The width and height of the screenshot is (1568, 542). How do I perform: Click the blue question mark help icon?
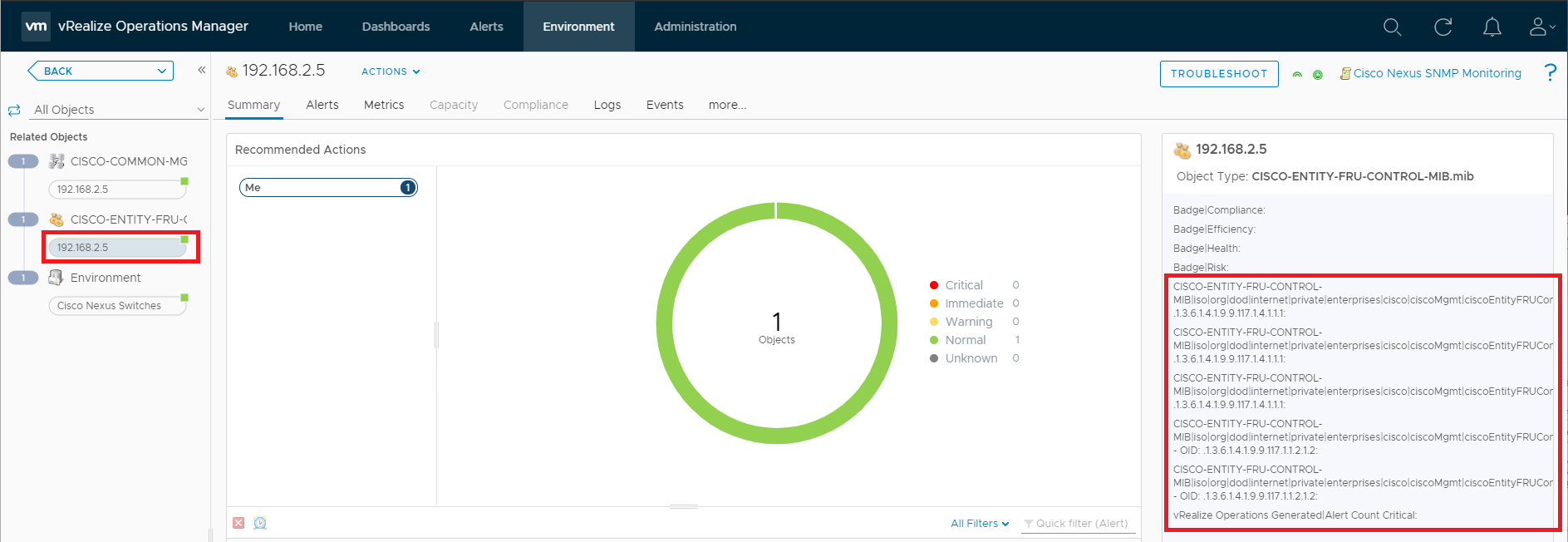click(x=1550, y=72)
